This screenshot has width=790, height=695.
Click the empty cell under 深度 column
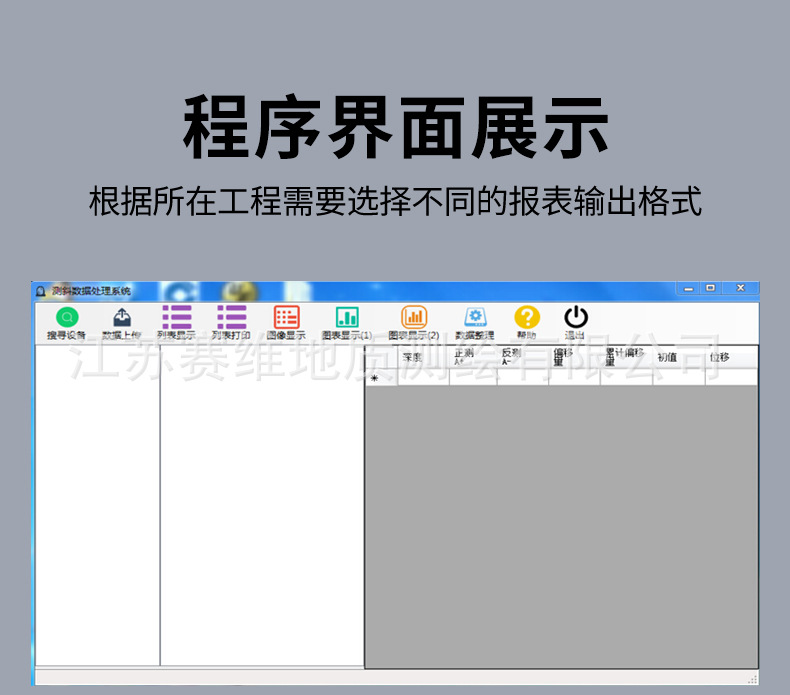point(423,377)
